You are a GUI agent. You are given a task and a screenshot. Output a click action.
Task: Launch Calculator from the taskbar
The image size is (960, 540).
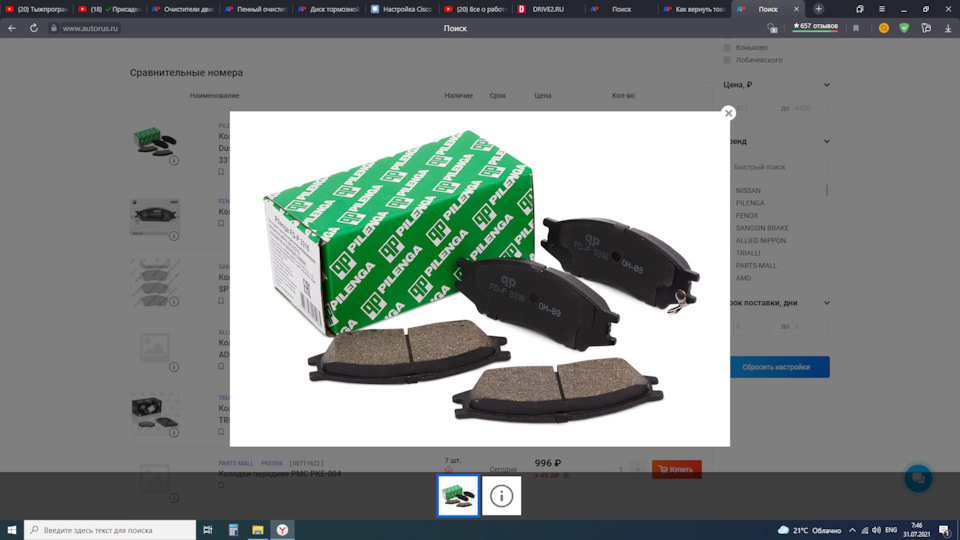(x=233, y=530)
